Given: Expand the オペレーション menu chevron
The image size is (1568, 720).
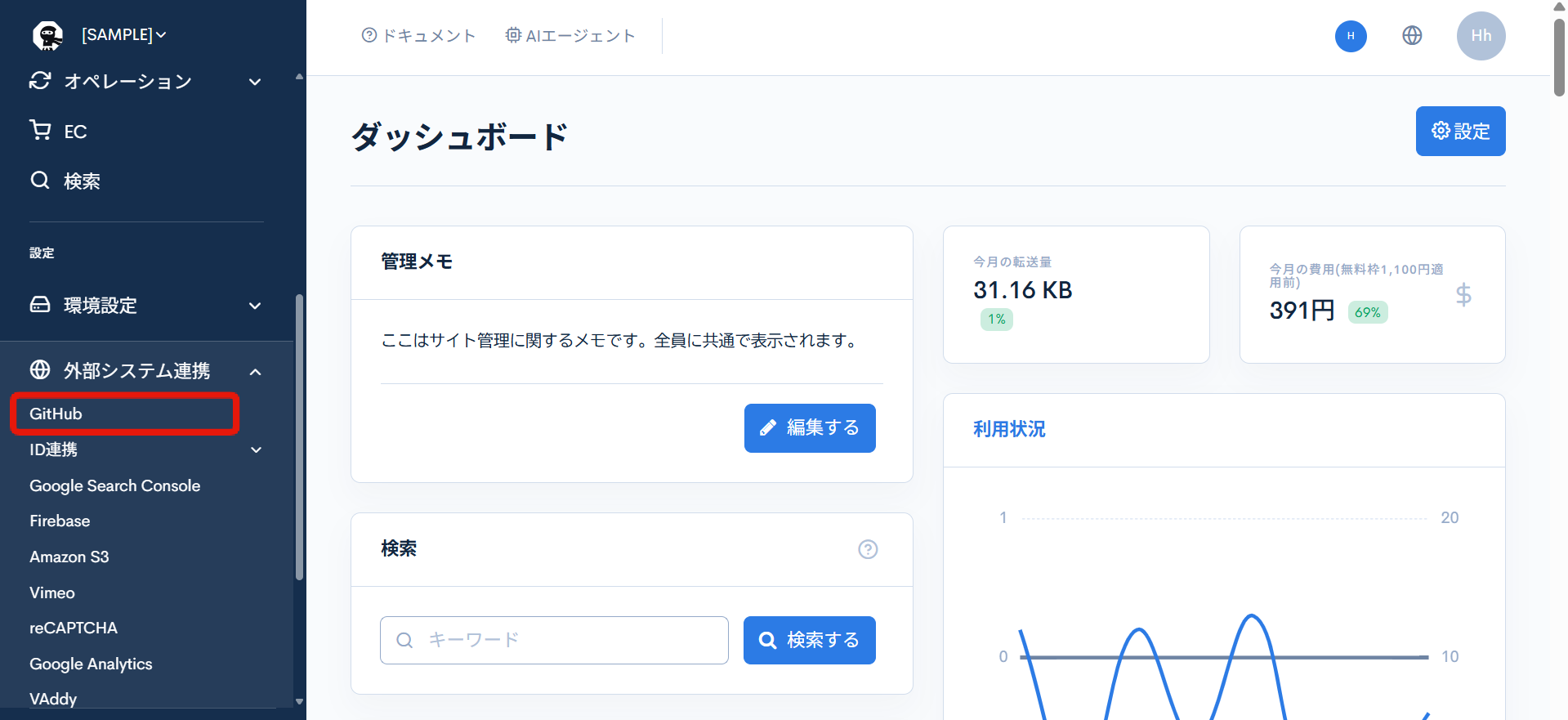Looking at the screenshot, I should pyautogui.click(x=255, y=82).
